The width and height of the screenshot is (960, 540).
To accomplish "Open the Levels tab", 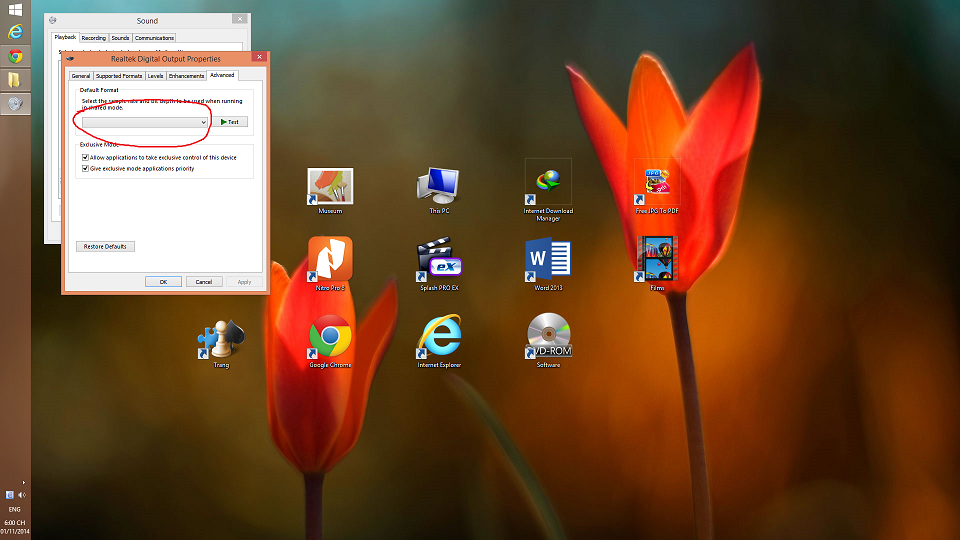I will 156,76.
